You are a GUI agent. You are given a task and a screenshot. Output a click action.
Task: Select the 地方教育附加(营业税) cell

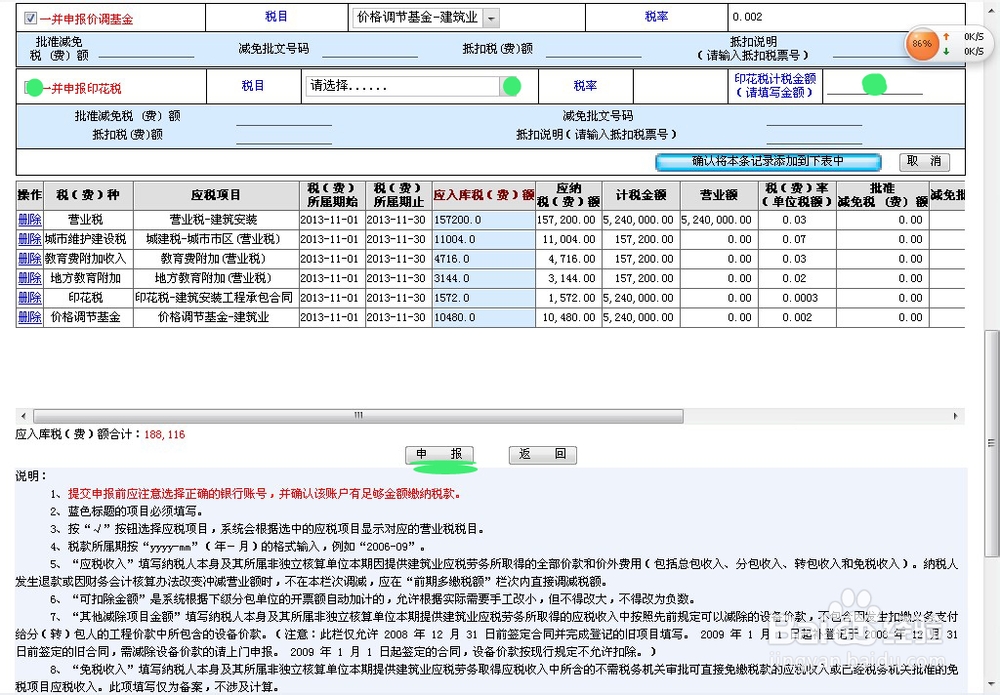[216, 278]
